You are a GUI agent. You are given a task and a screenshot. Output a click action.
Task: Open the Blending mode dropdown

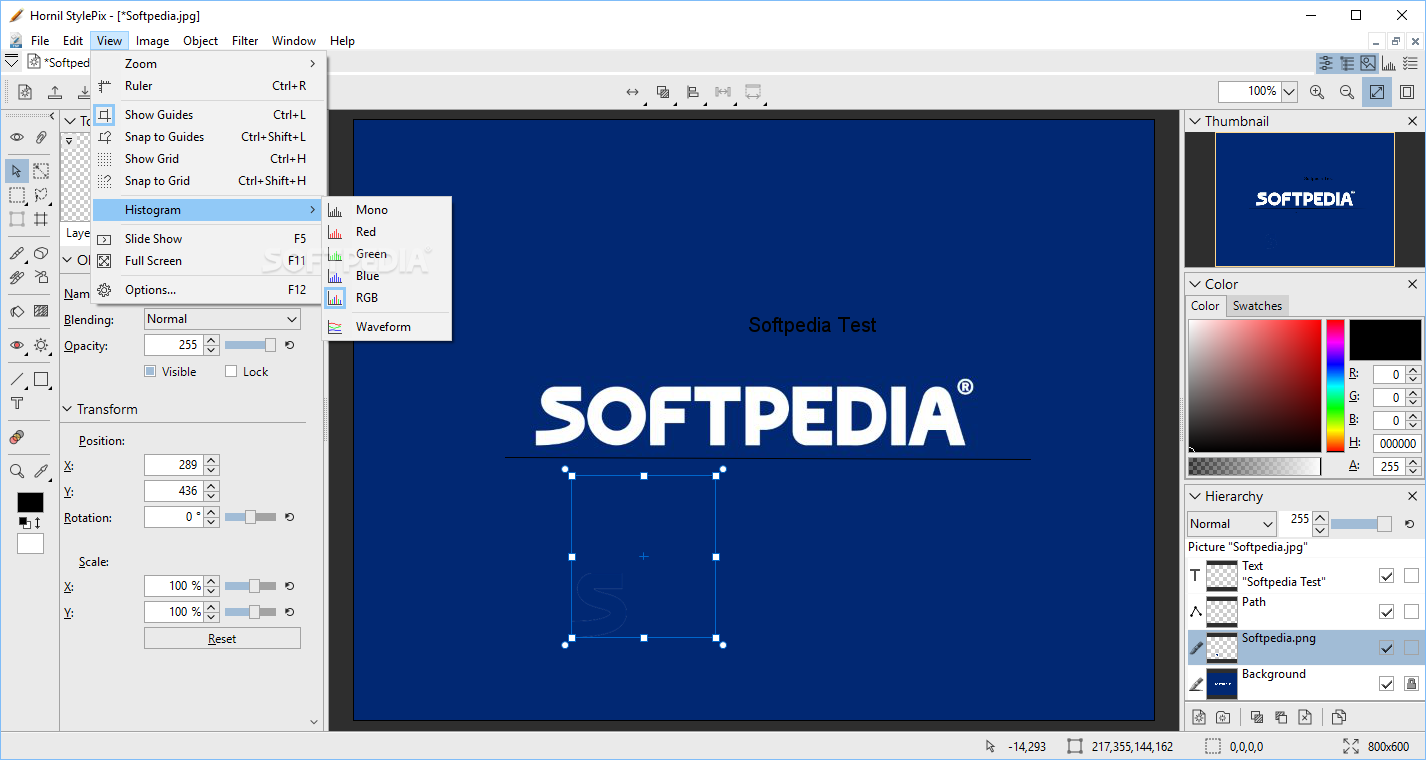click(222, 319)
